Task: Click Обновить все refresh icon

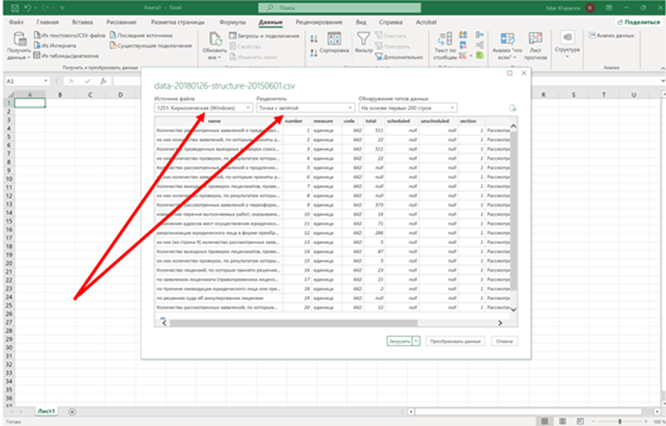Action: click(x=215, y=39)
